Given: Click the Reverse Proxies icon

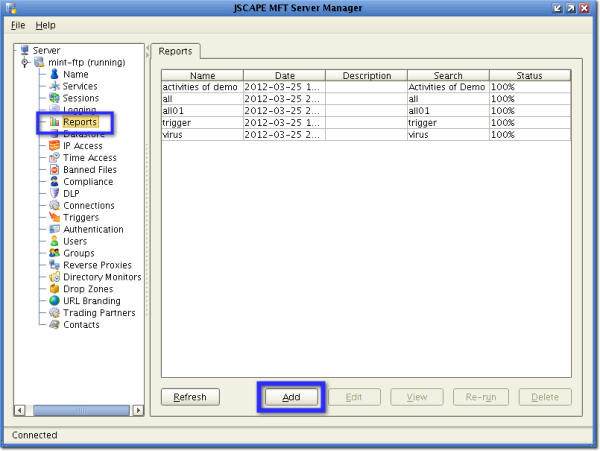Looking at the screenshot, I should coord(54,265).
